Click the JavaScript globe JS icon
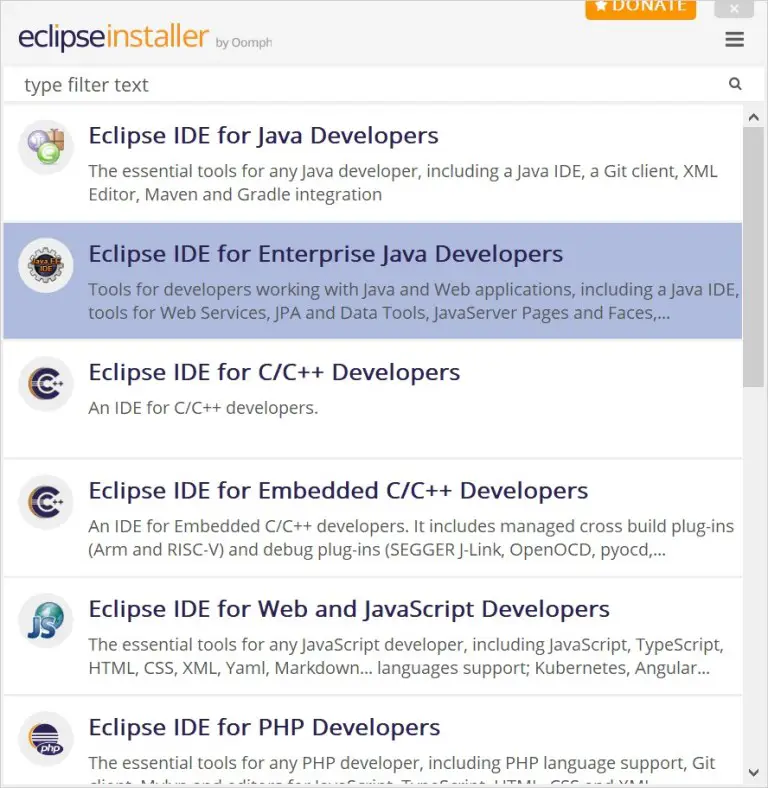 point(46,621)
